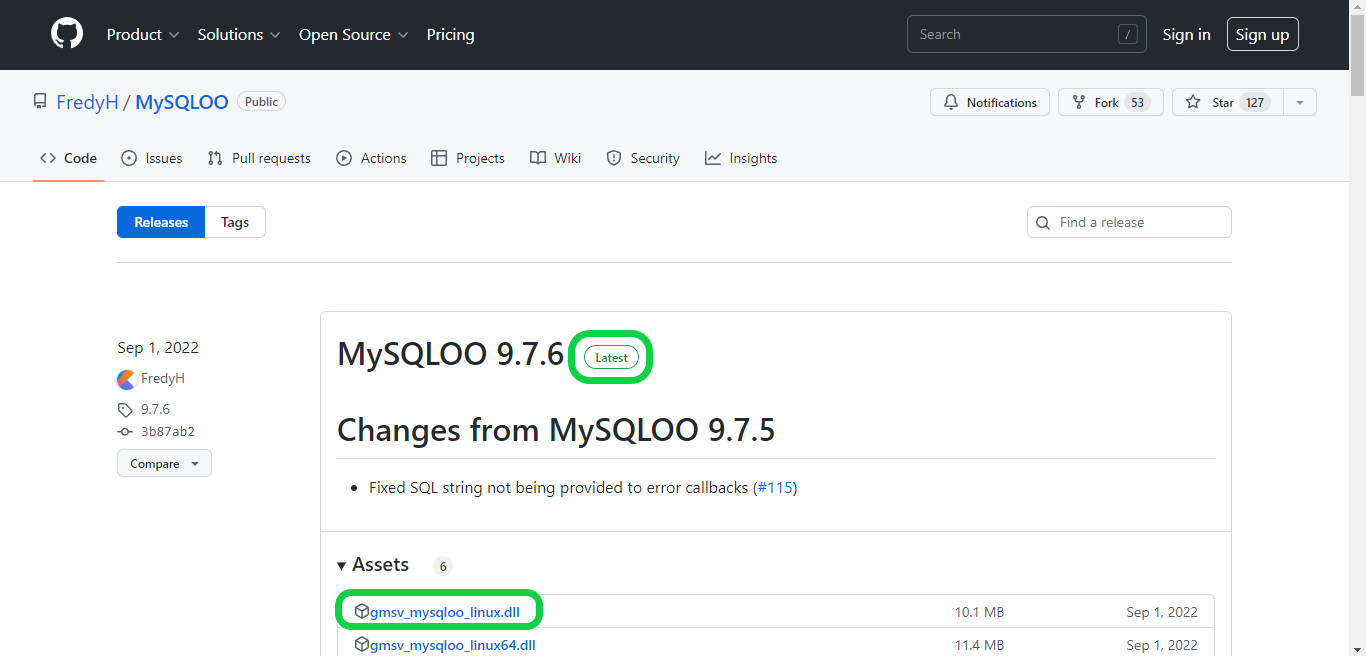Expand the Product menu
Viewport: 1366px width, 656px height.
coord(142,34)
